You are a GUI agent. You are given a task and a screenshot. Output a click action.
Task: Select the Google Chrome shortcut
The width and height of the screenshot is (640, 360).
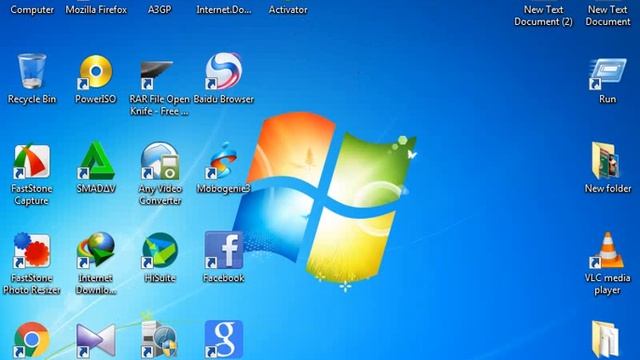click(31, 340)
